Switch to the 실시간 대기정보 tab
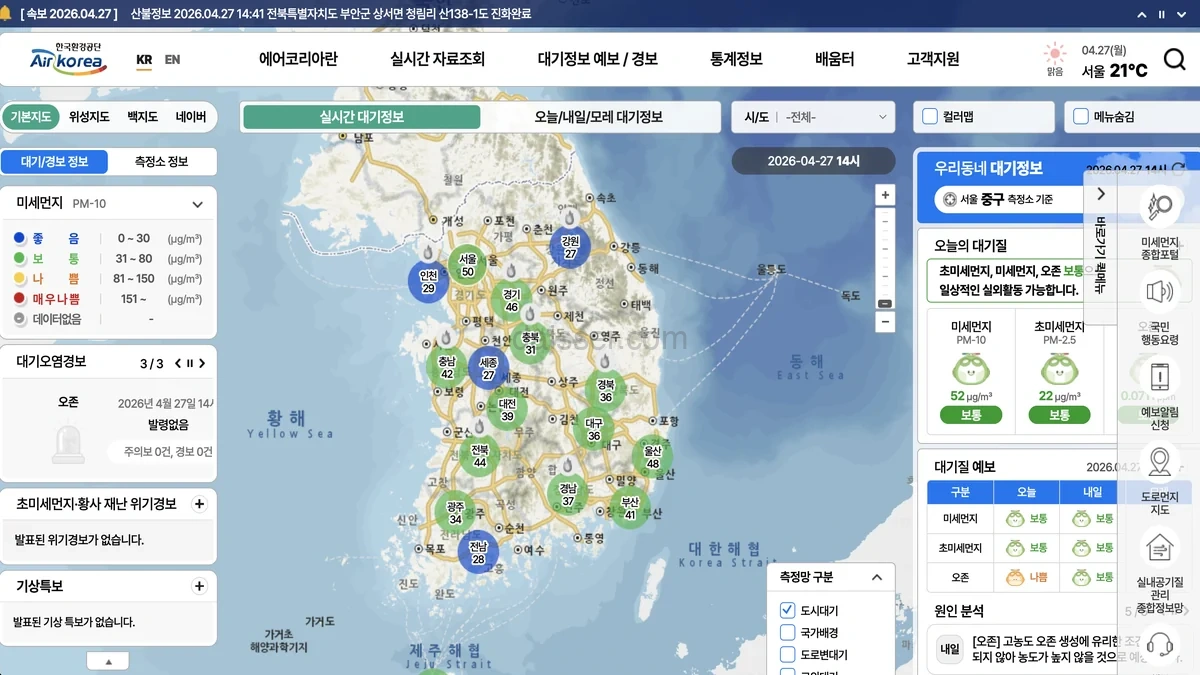Screen dimensions: 1200x675 point(362,117)
